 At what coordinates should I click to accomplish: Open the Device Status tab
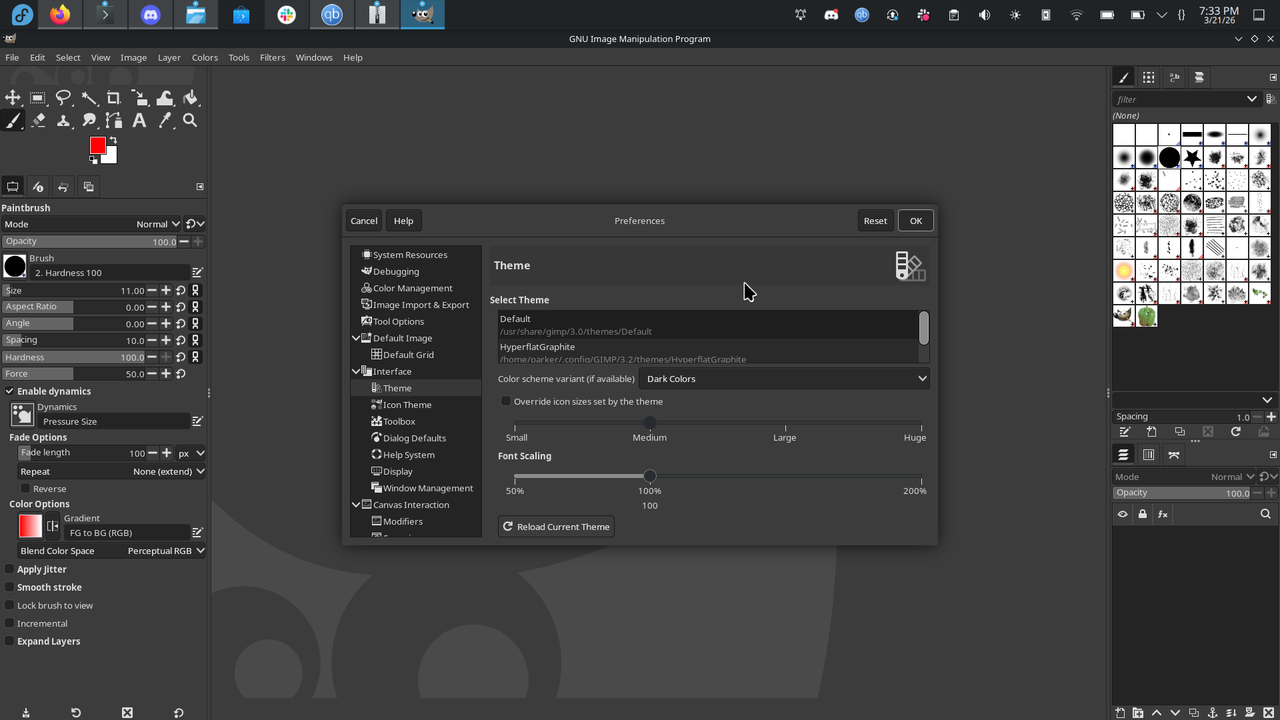coord(38,187)
